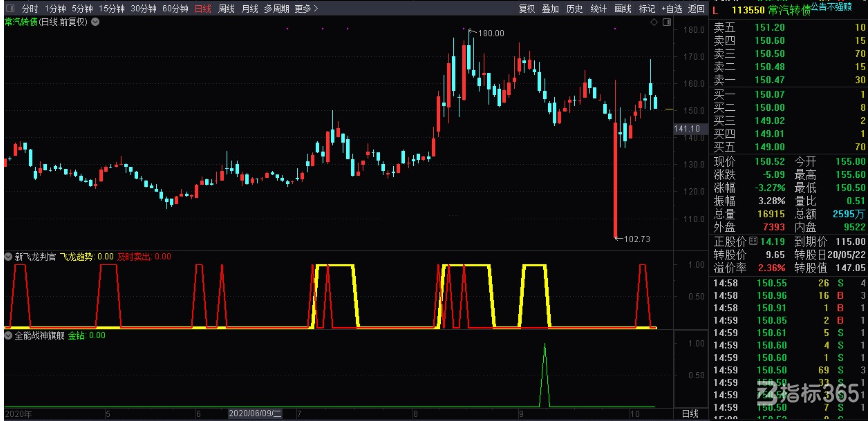The height and width of the screenshot is (421, 868).
Task: Select the 30分钟 period tab
Action: 143,8
